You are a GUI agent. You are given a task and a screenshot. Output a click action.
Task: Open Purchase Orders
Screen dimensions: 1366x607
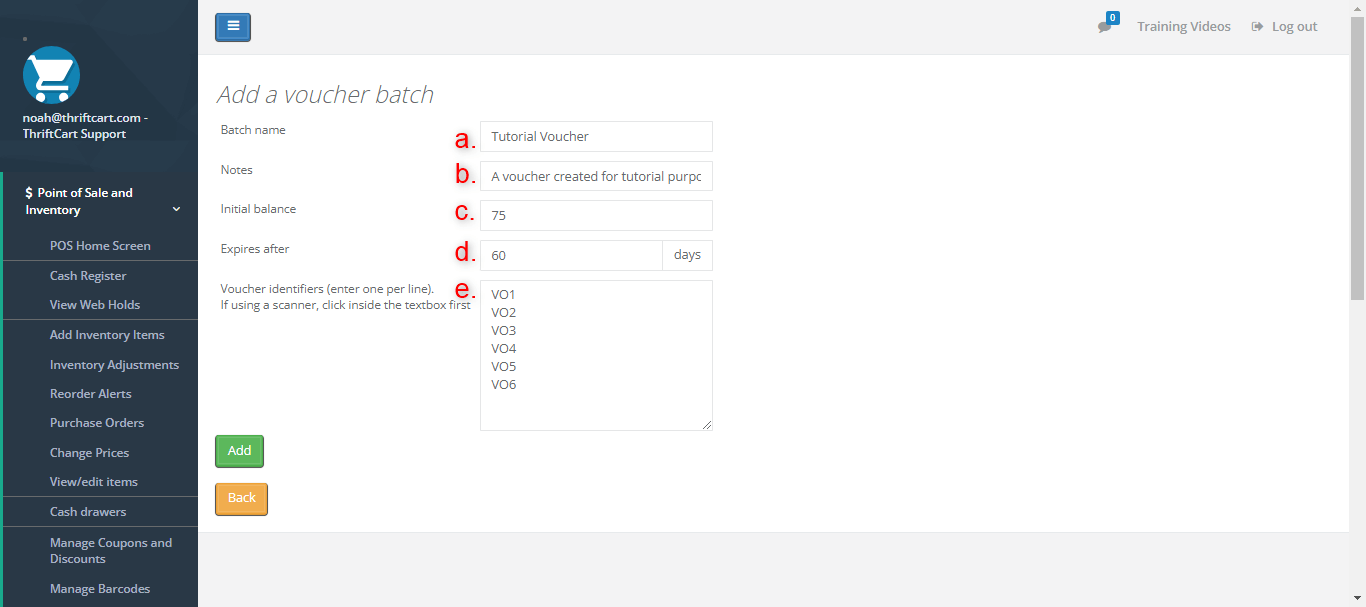97,422
